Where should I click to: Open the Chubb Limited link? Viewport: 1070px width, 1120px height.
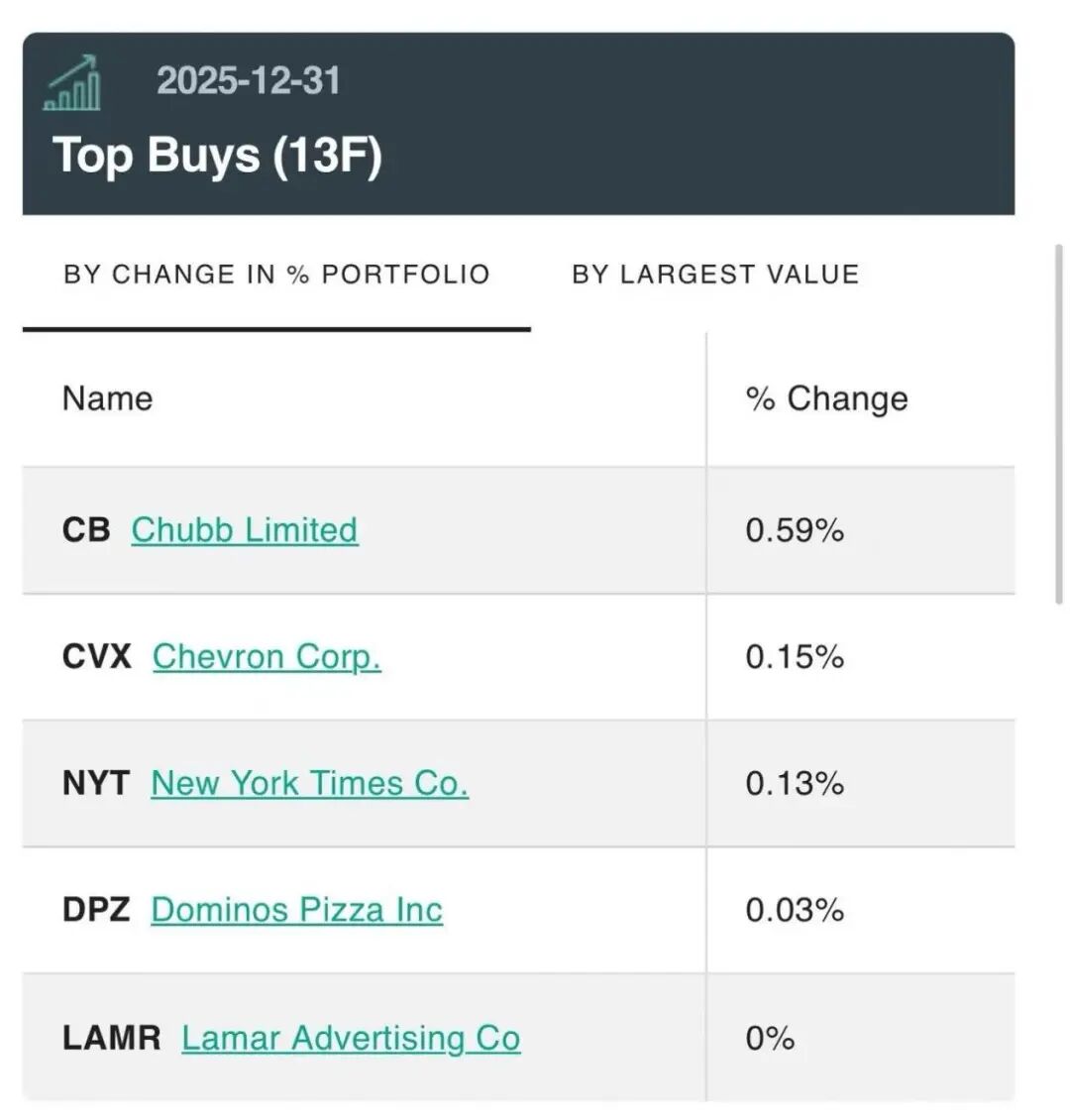click(x=245, y=530)
